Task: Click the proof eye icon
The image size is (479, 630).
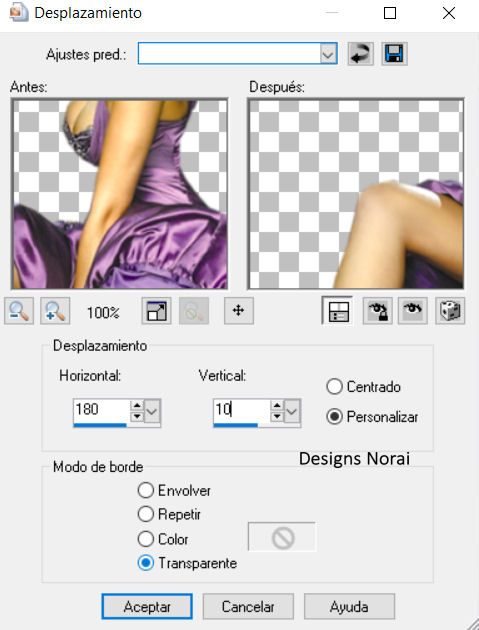Action: coord(413,311)
